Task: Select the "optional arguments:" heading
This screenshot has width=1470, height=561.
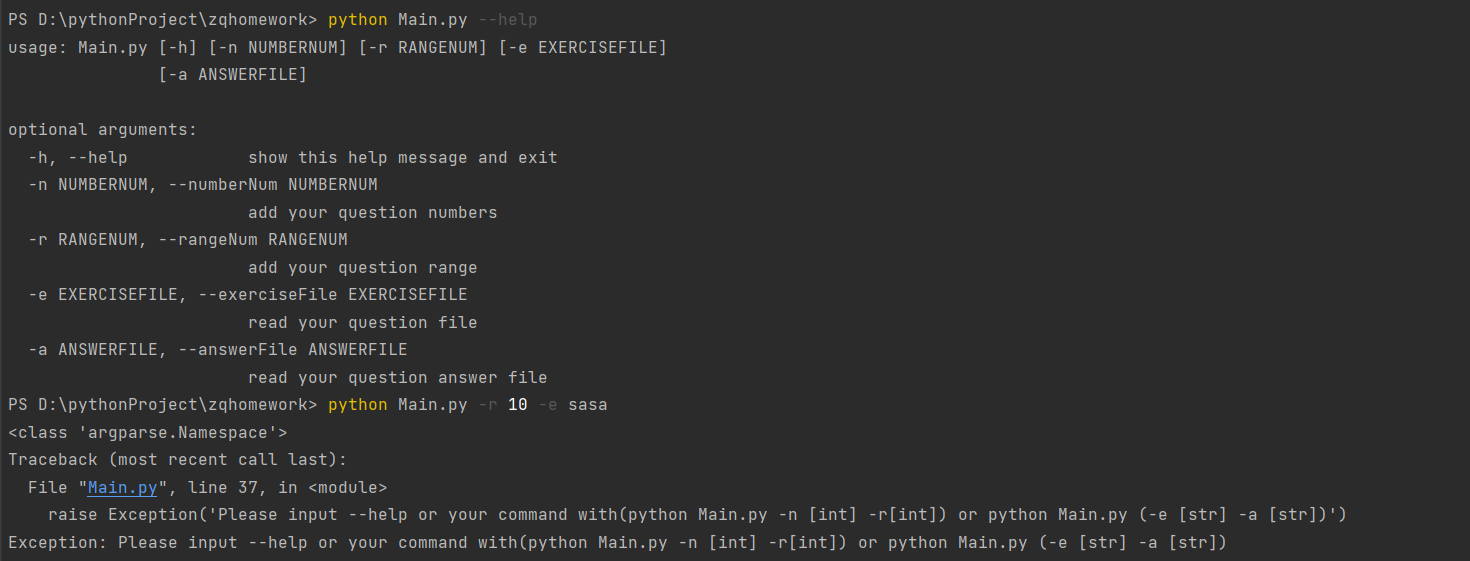Action: tap(103, 130)
